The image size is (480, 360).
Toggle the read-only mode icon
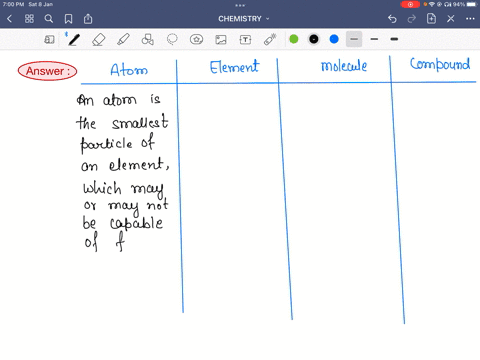[x=49, y=40]
